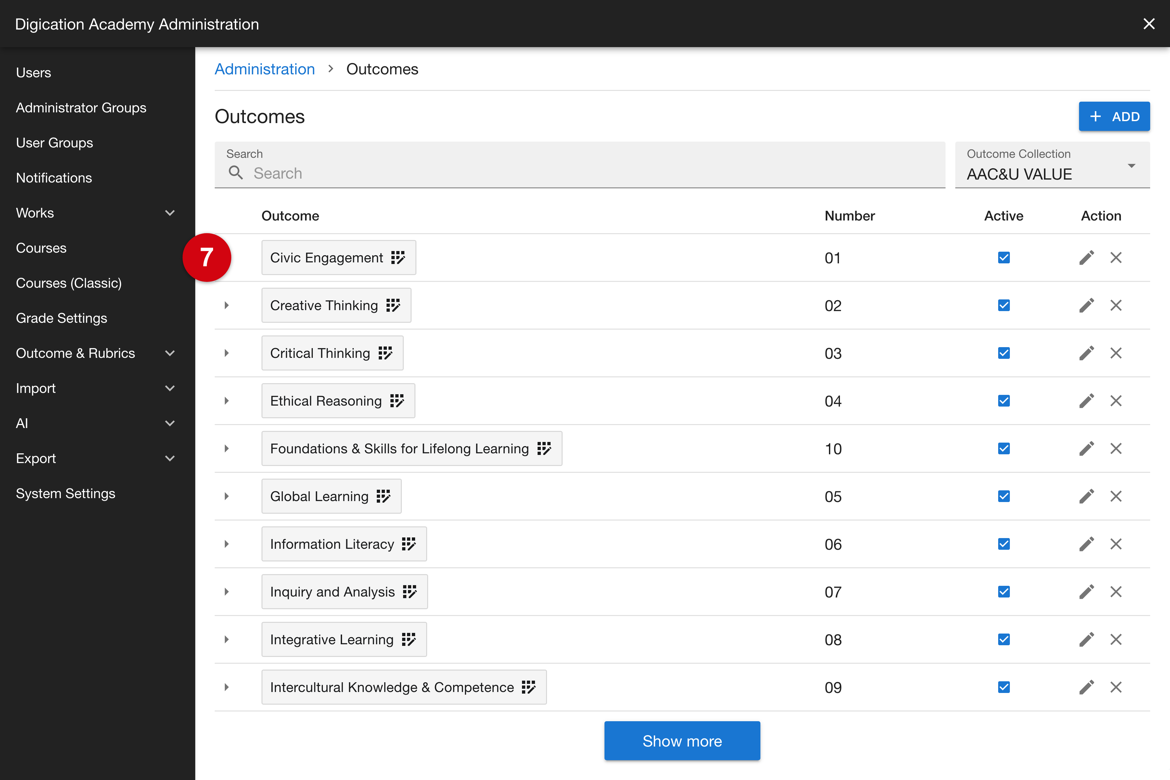This screenshot has height=780, width=1170.
Task: Edit the Intercultural Knowledge & Competence pencil icon
Action: click(x=1086, y=687)
